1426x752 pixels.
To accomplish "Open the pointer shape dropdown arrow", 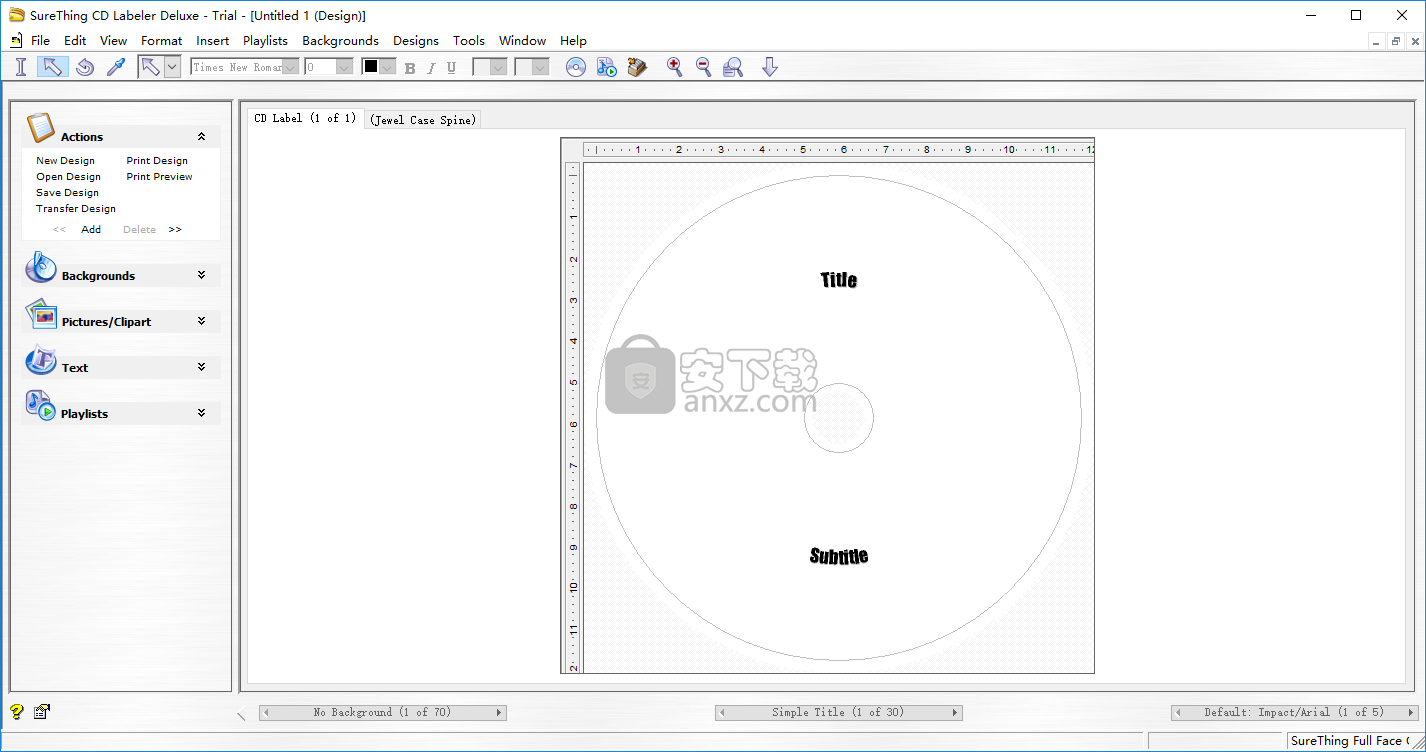I will click(x=172, y=67).
